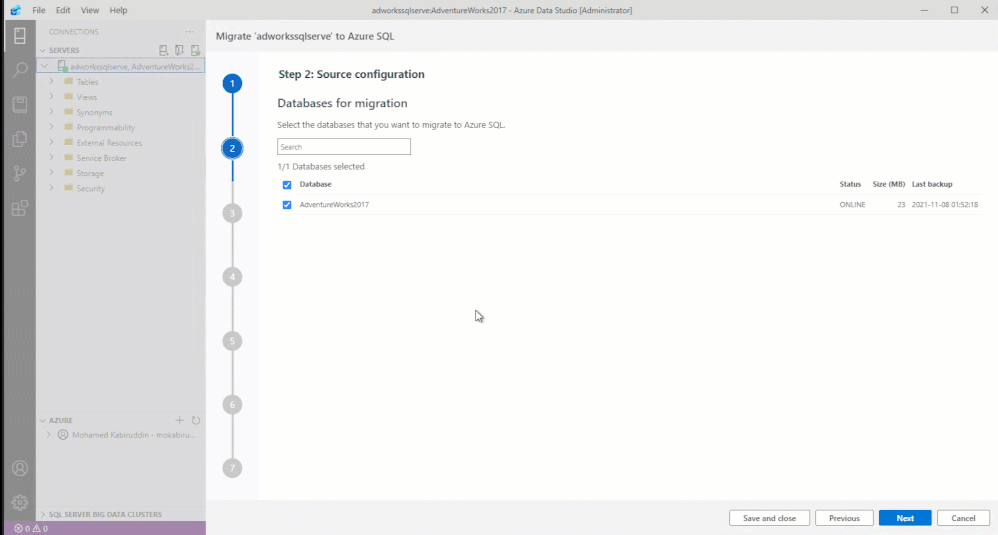998x535 pixels.
Task: Uncheck the AdventureWorks2017 database checkbox
Action: 287,205
